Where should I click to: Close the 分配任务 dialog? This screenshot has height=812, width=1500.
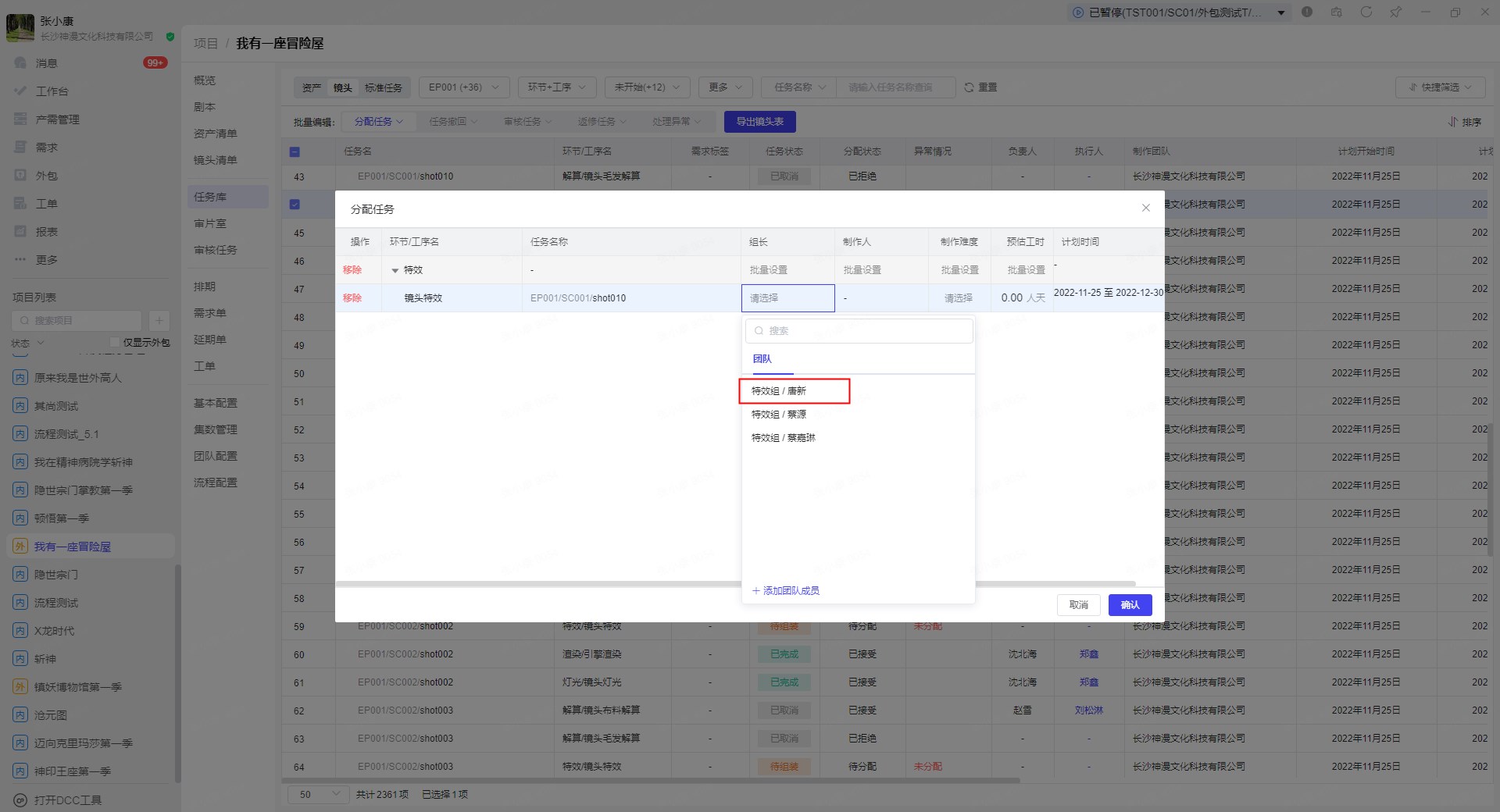1145,208
